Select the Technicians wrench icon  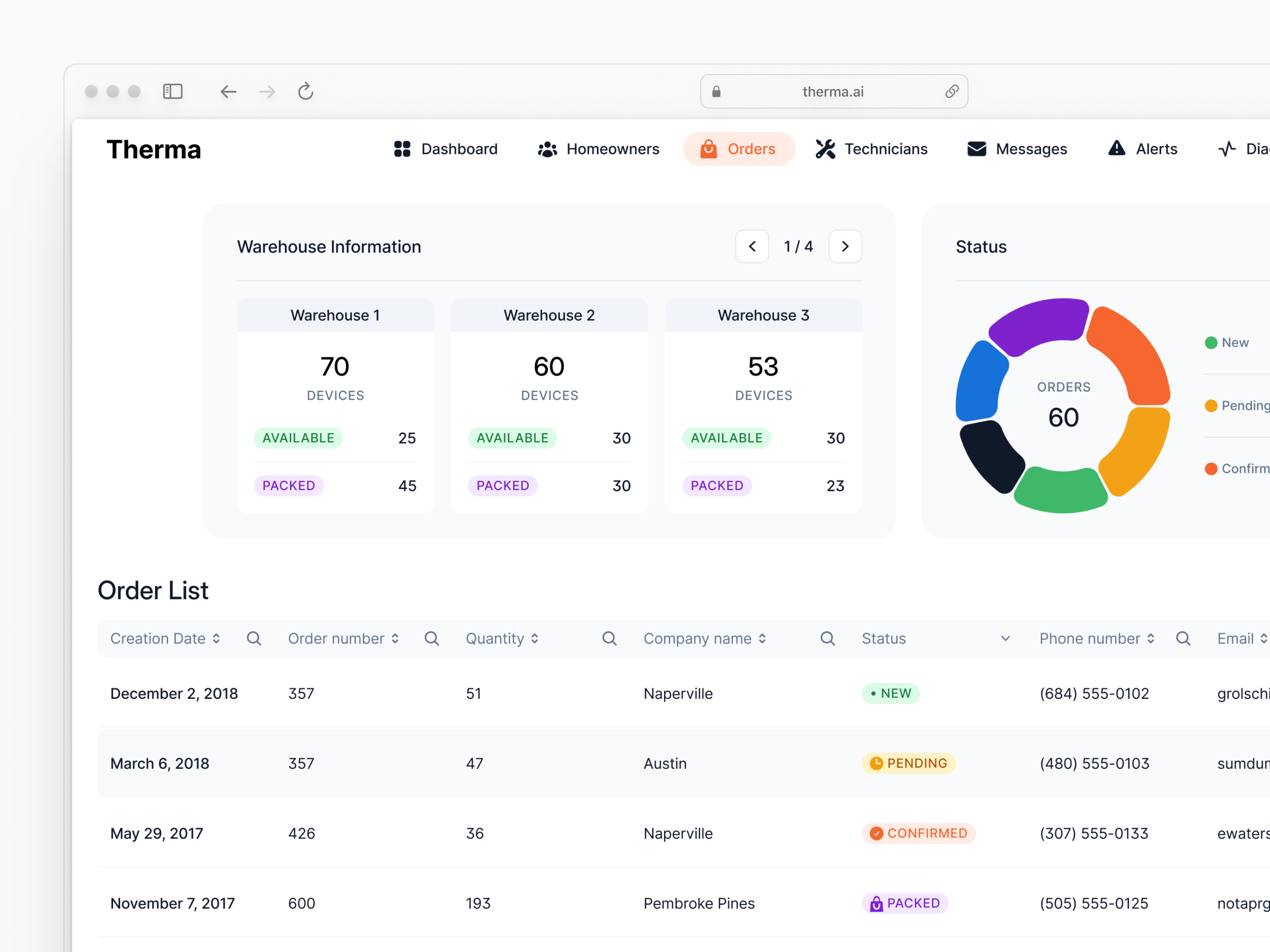tap(825, 149)
